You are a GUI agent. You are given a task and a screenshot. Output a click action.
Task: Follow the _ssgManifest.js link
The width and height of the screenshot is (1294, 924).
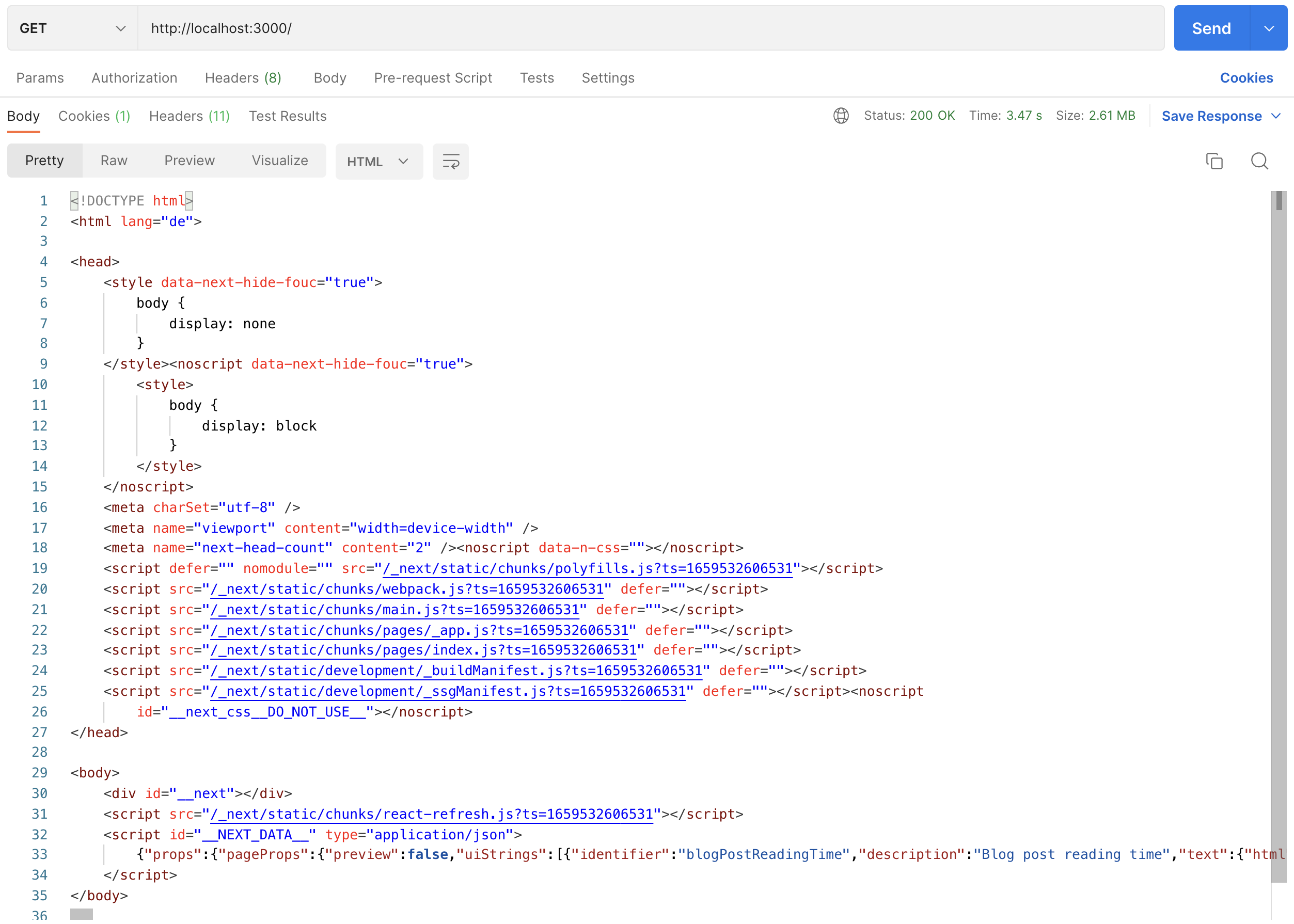click(448, 691)
